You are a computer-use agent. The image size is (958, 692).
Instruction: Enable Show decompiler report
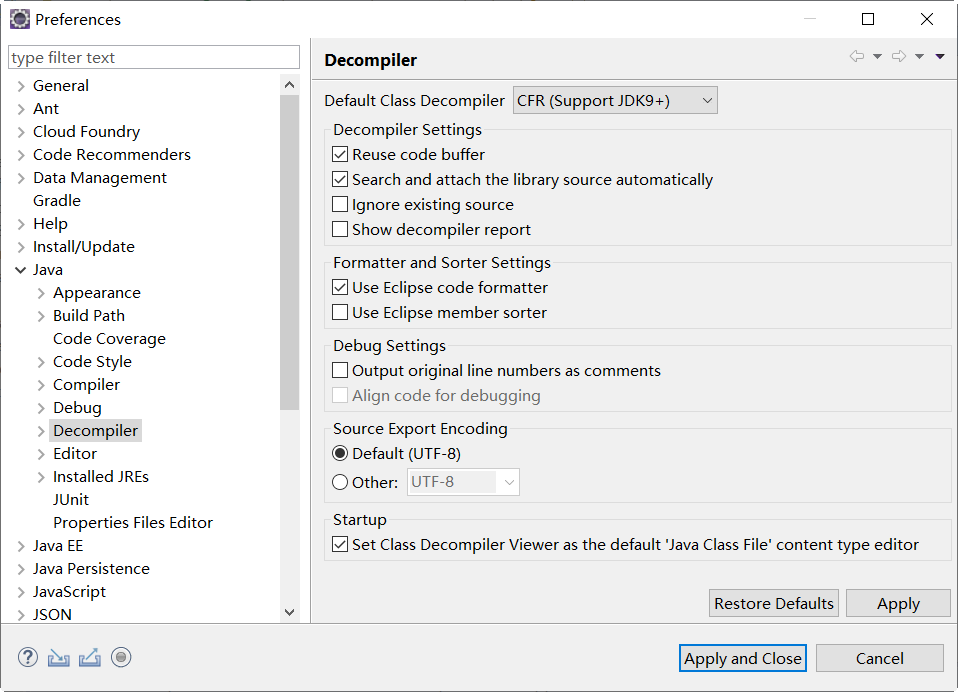click(x=340, y=230)
